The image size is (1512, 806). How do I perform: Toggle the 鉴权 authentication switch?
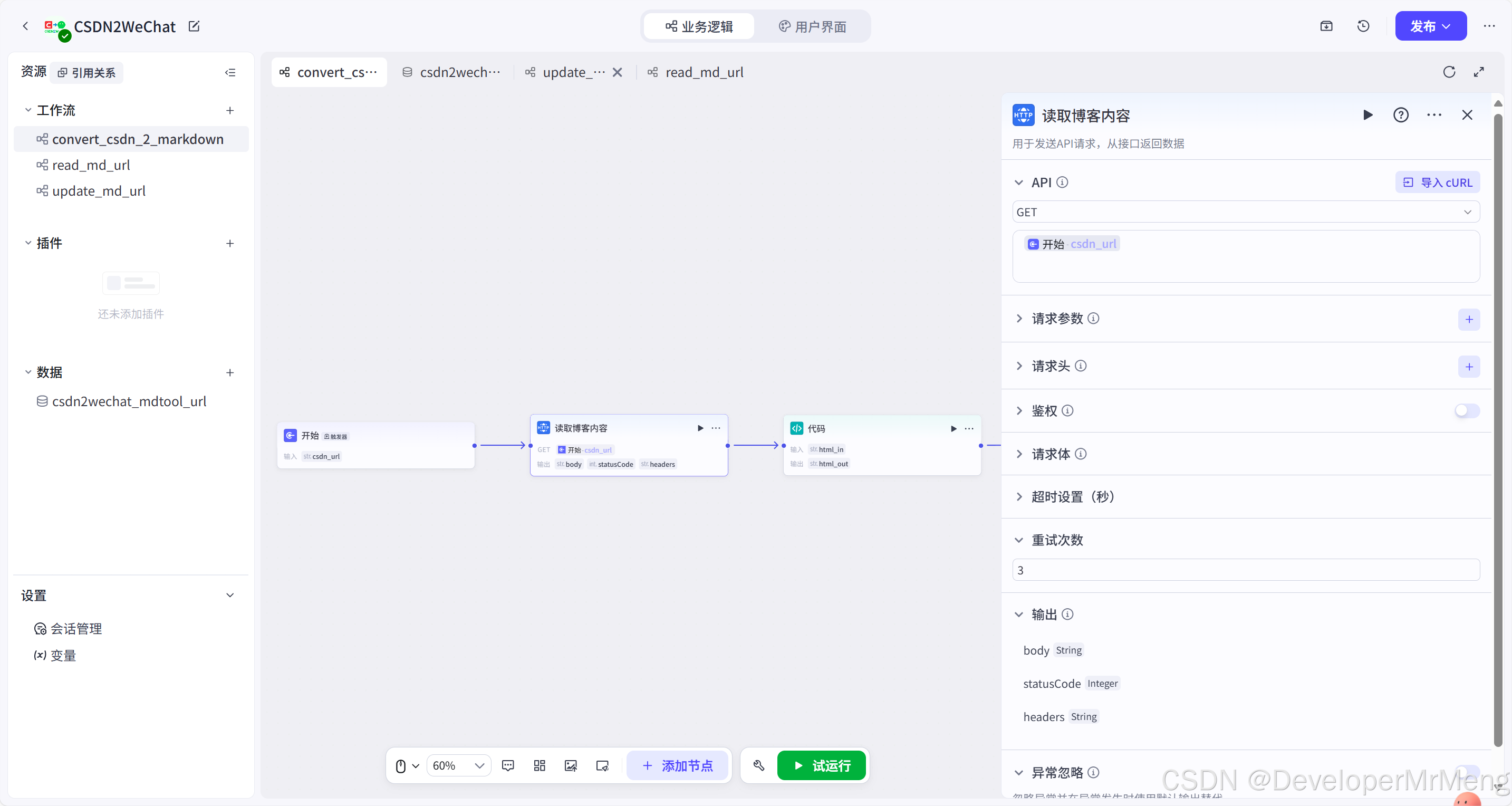click(1466, 410)
